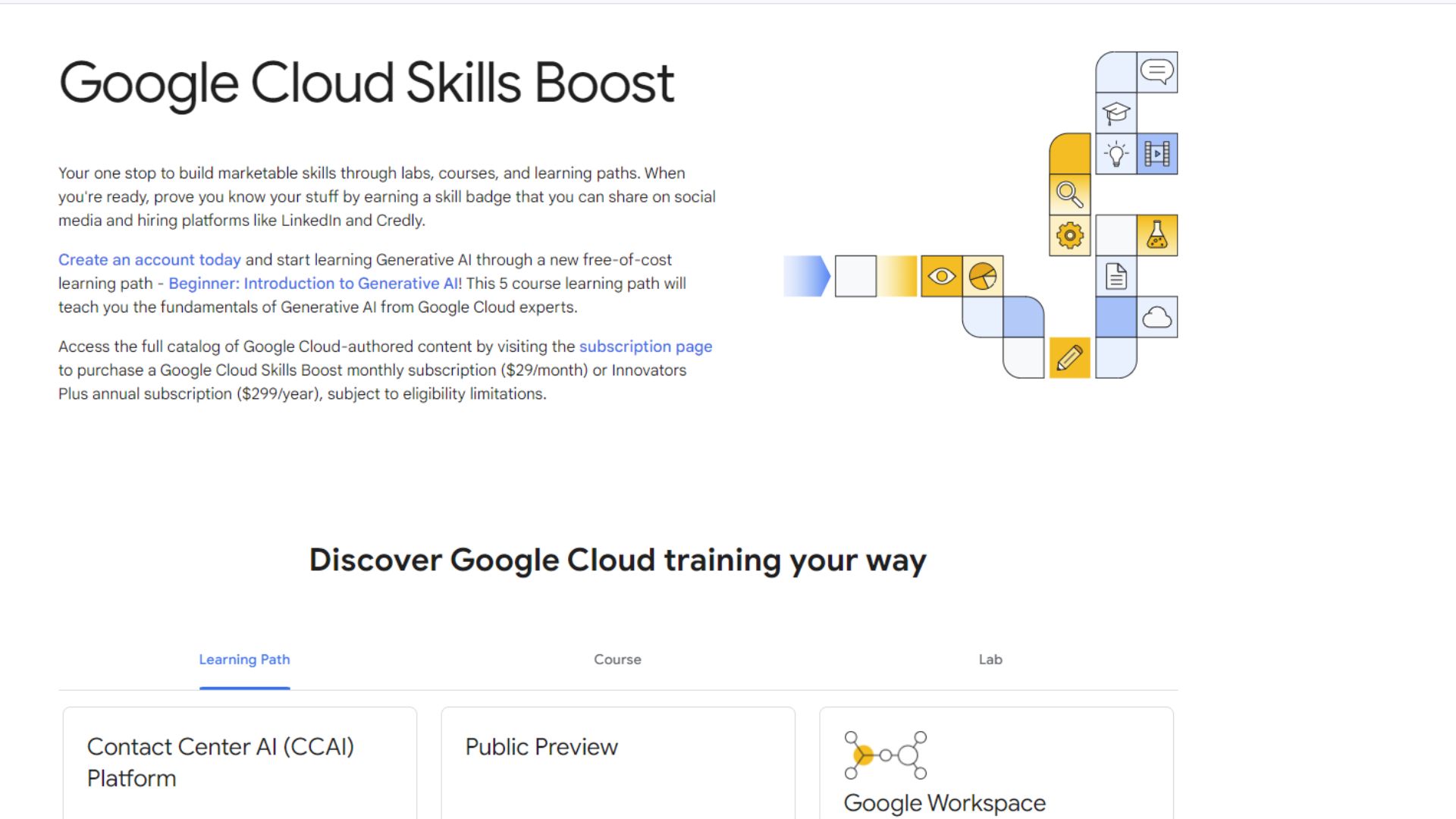Switch to the Lab tab
This screenshot has height=819, width=1456.
click(990, 660)
